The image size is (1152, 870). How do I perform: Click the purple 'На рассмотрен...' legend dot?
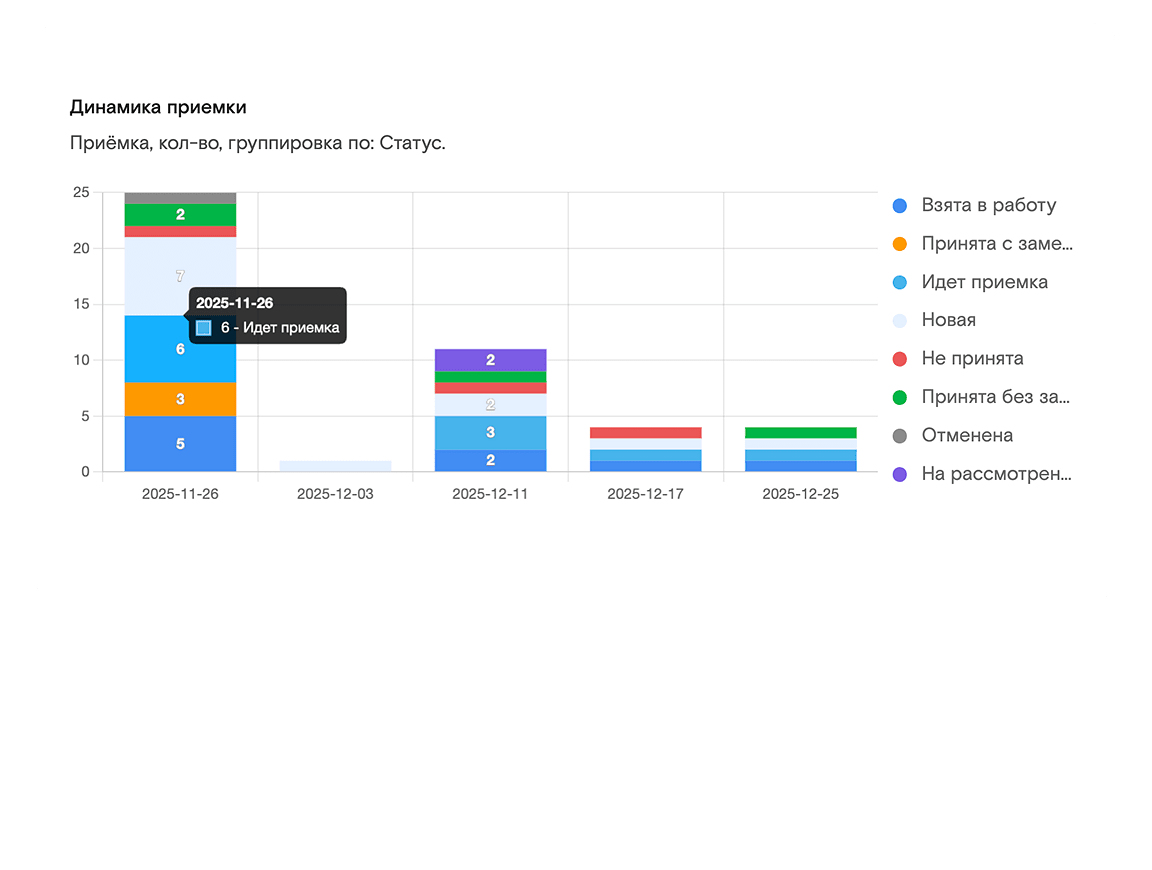pos(899,474)
